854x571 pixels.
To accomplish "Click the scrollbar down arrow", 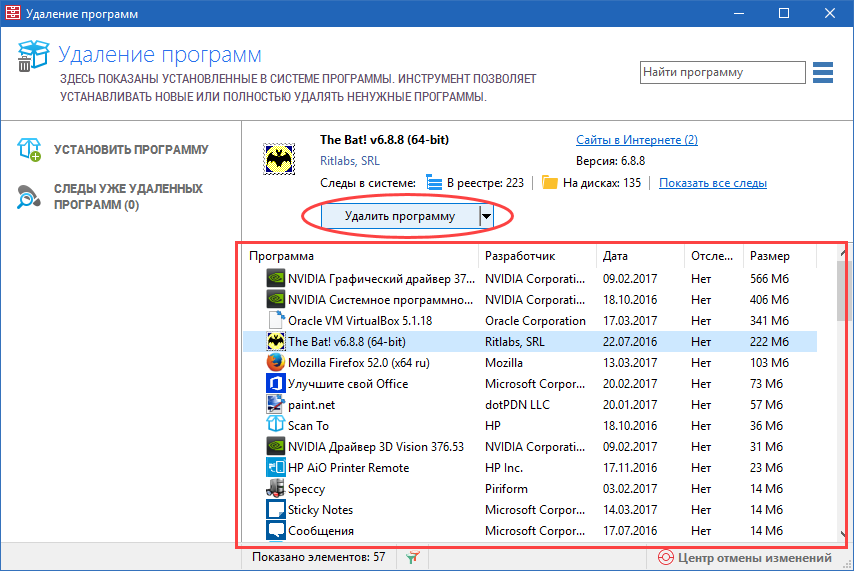I will point(843,534).
